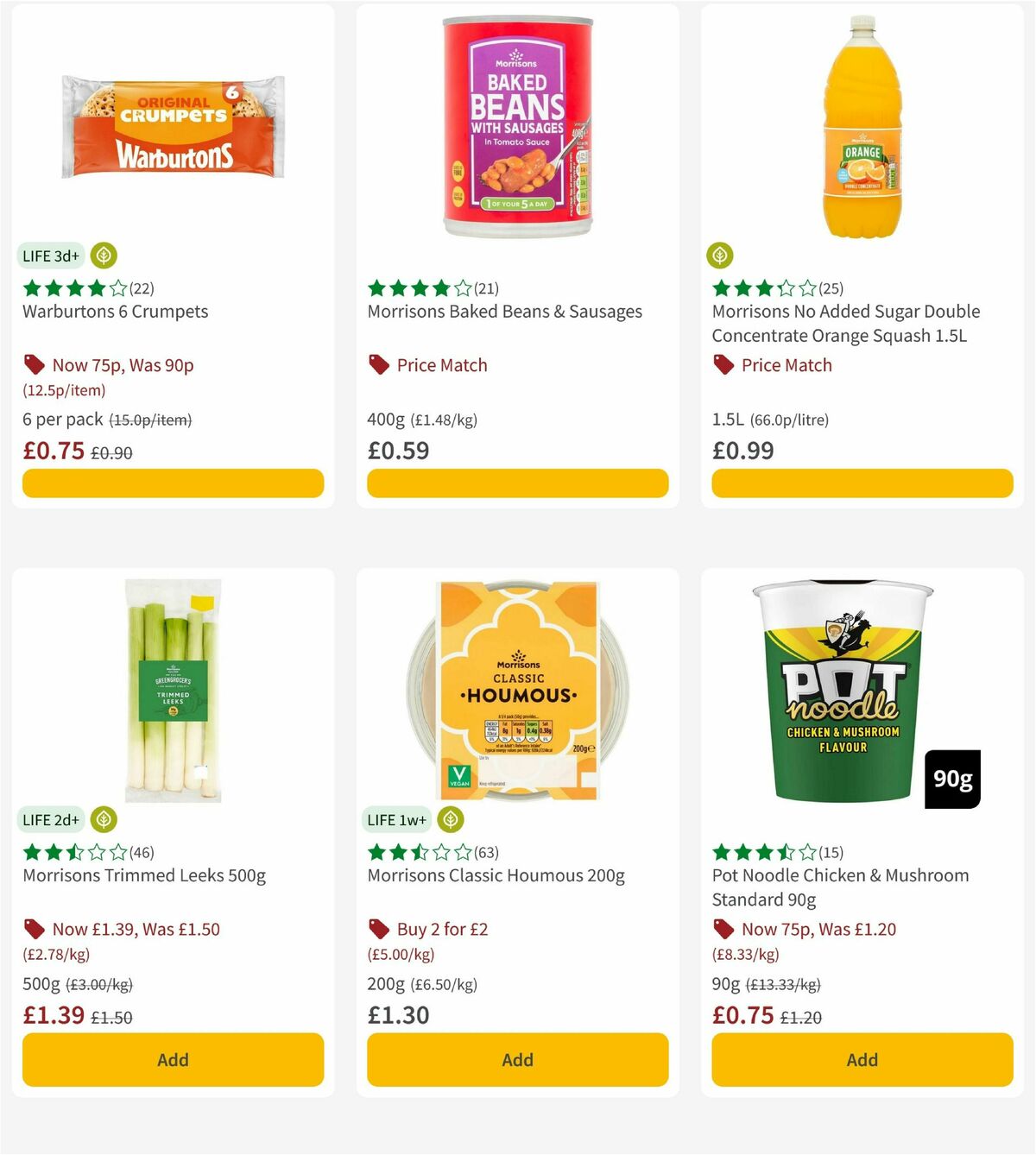Click the leaf icon next to LIFE 2d+ on leeks
Viewport: 1036px width, 1155px height.
[103, 819]
